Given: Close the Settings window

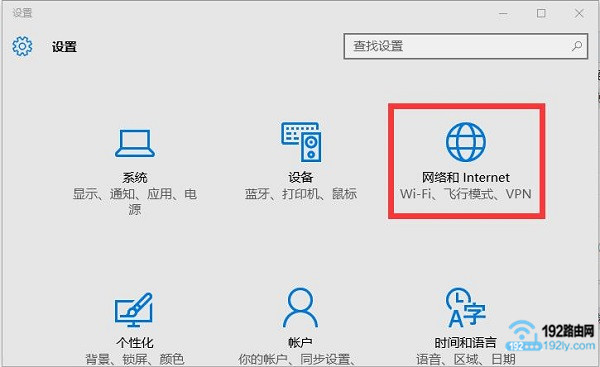Looking at the screenshot, I should pos(579,13).
